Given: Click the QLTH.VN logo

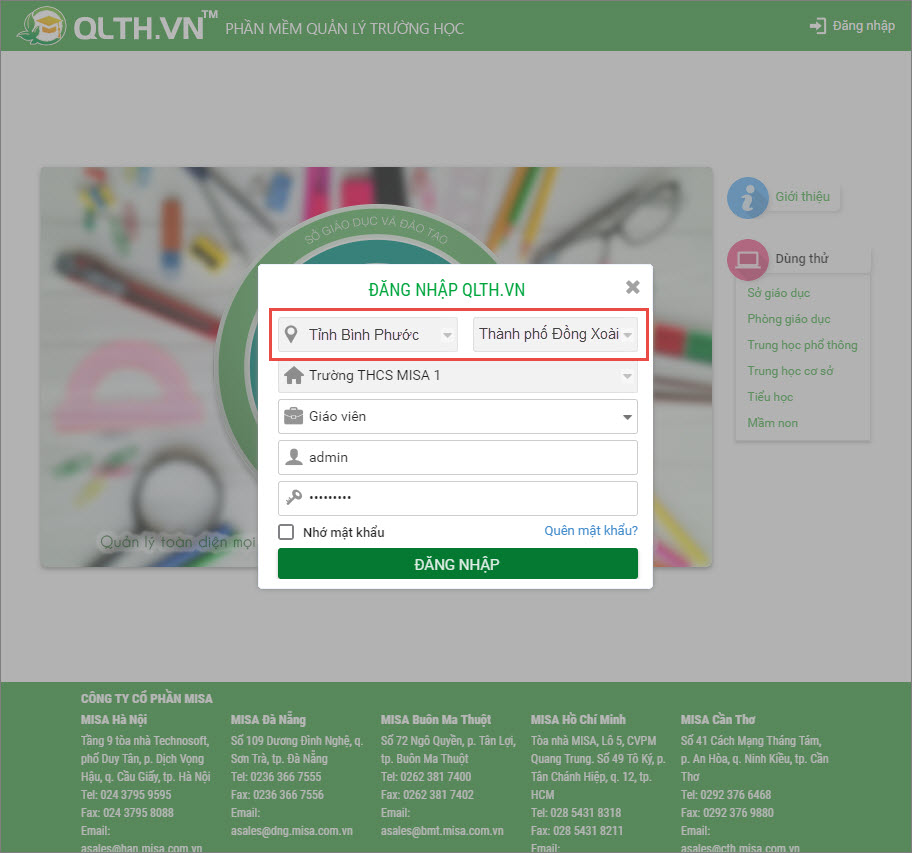Looking at the screenshot, I should pyautogui.click(x=116, y=26).
